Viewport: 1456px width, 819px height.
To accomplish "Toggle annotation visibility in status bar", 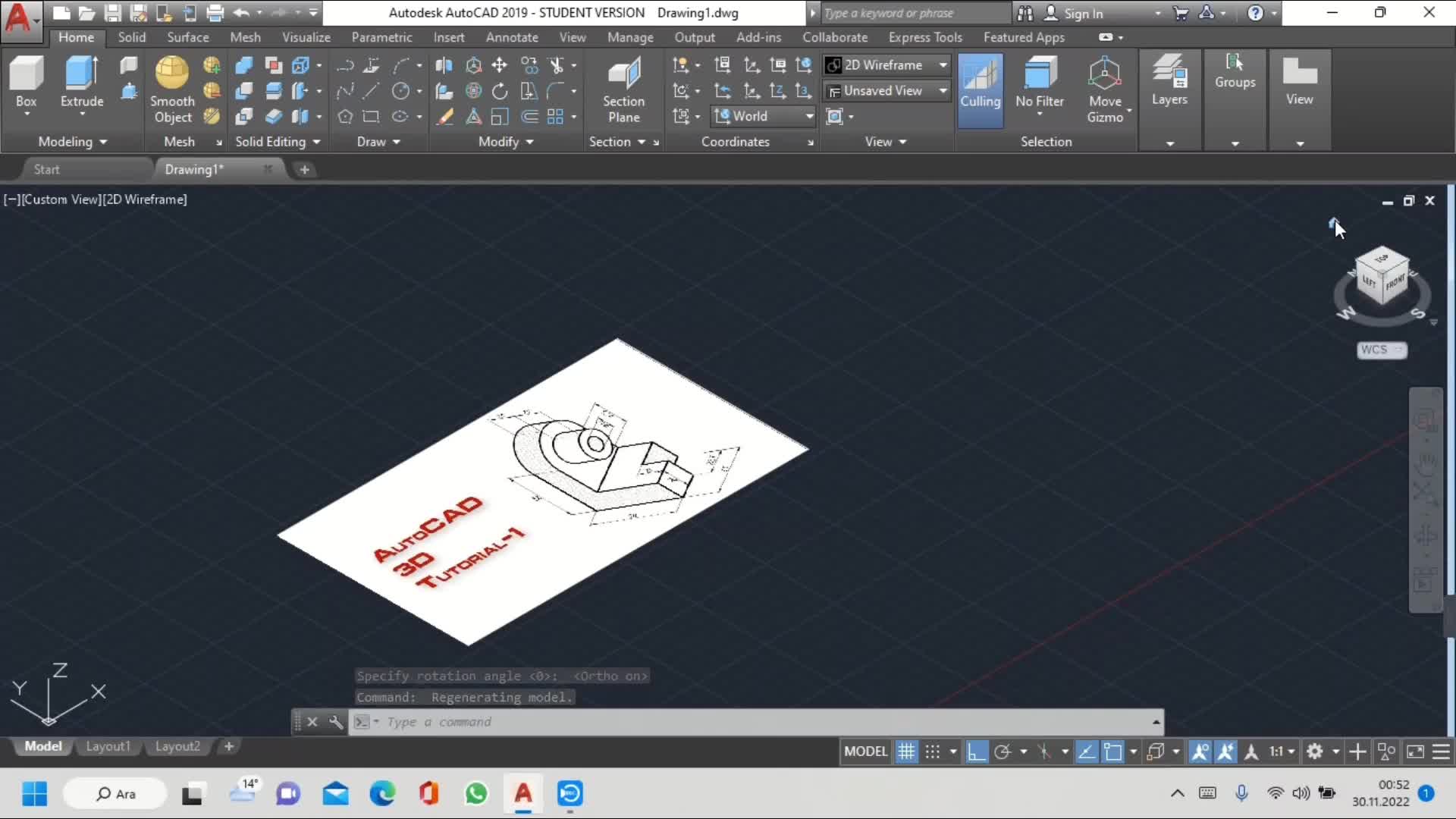I will coord(1200,752).
